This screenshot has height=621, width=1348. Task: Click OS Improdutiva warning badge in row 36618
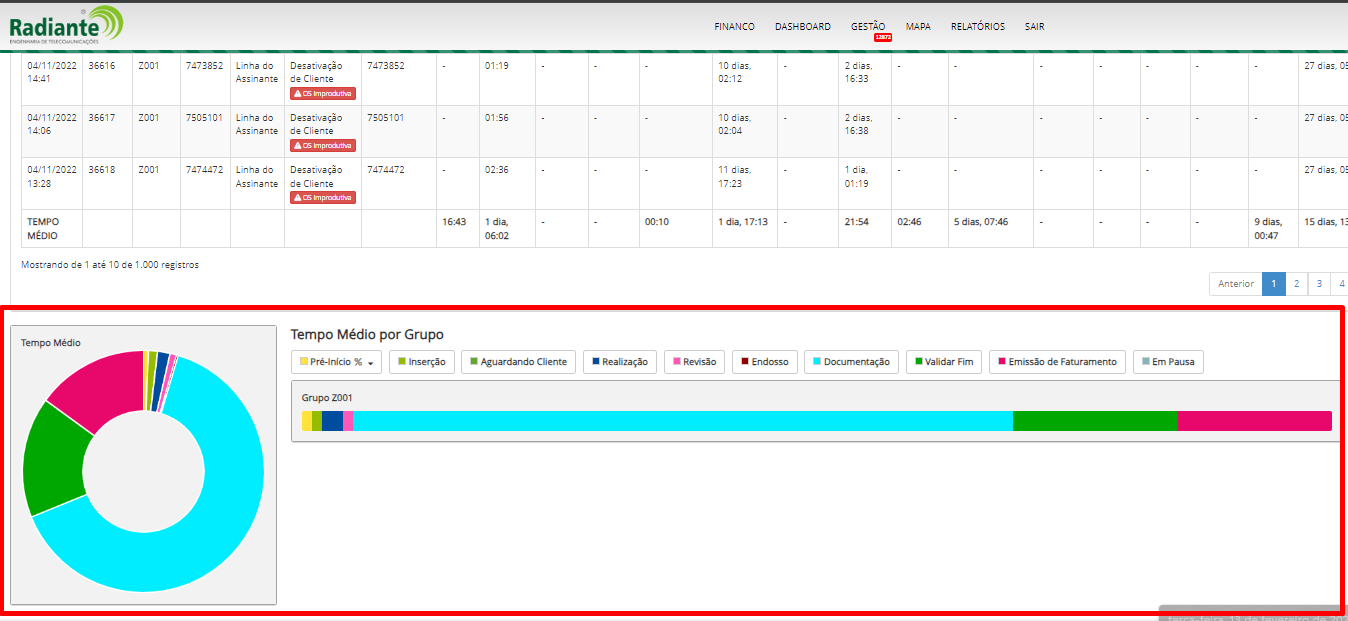click(x=323, y=197)
